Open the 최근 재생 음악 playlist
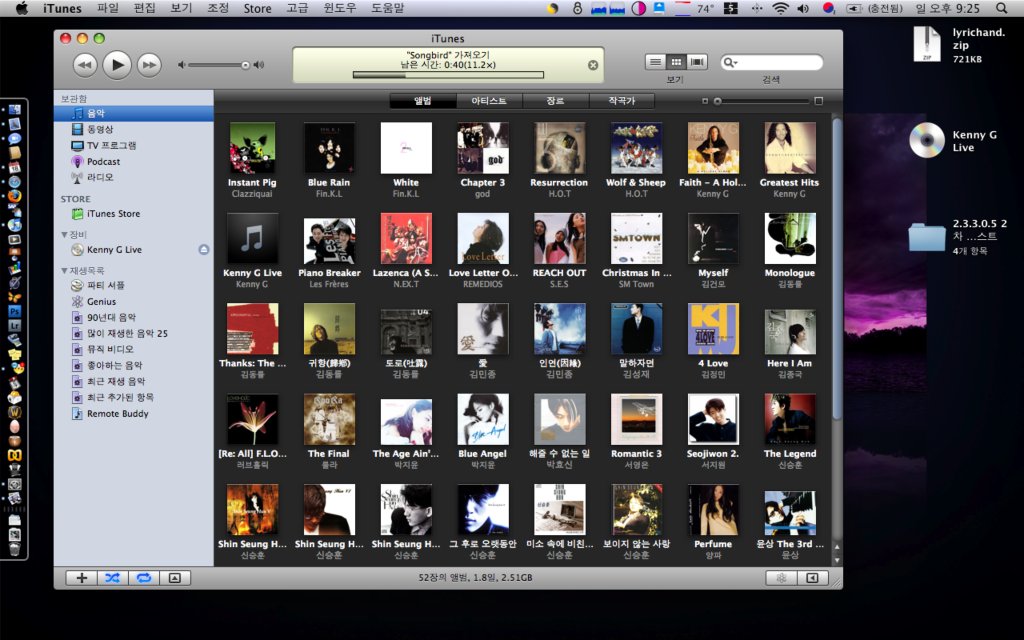1024x640 pixels. coord(133,381)
